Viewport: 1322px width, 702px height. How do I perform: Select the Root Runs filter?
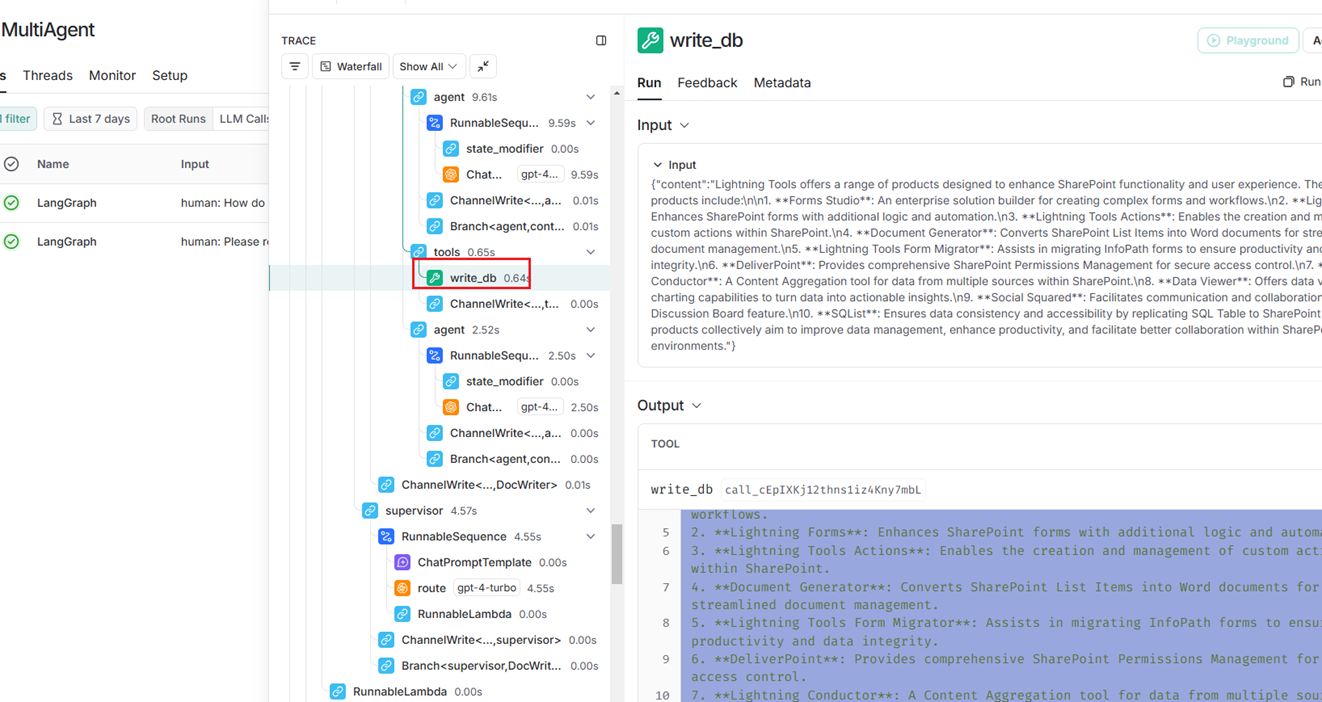(x=178, y=119)
